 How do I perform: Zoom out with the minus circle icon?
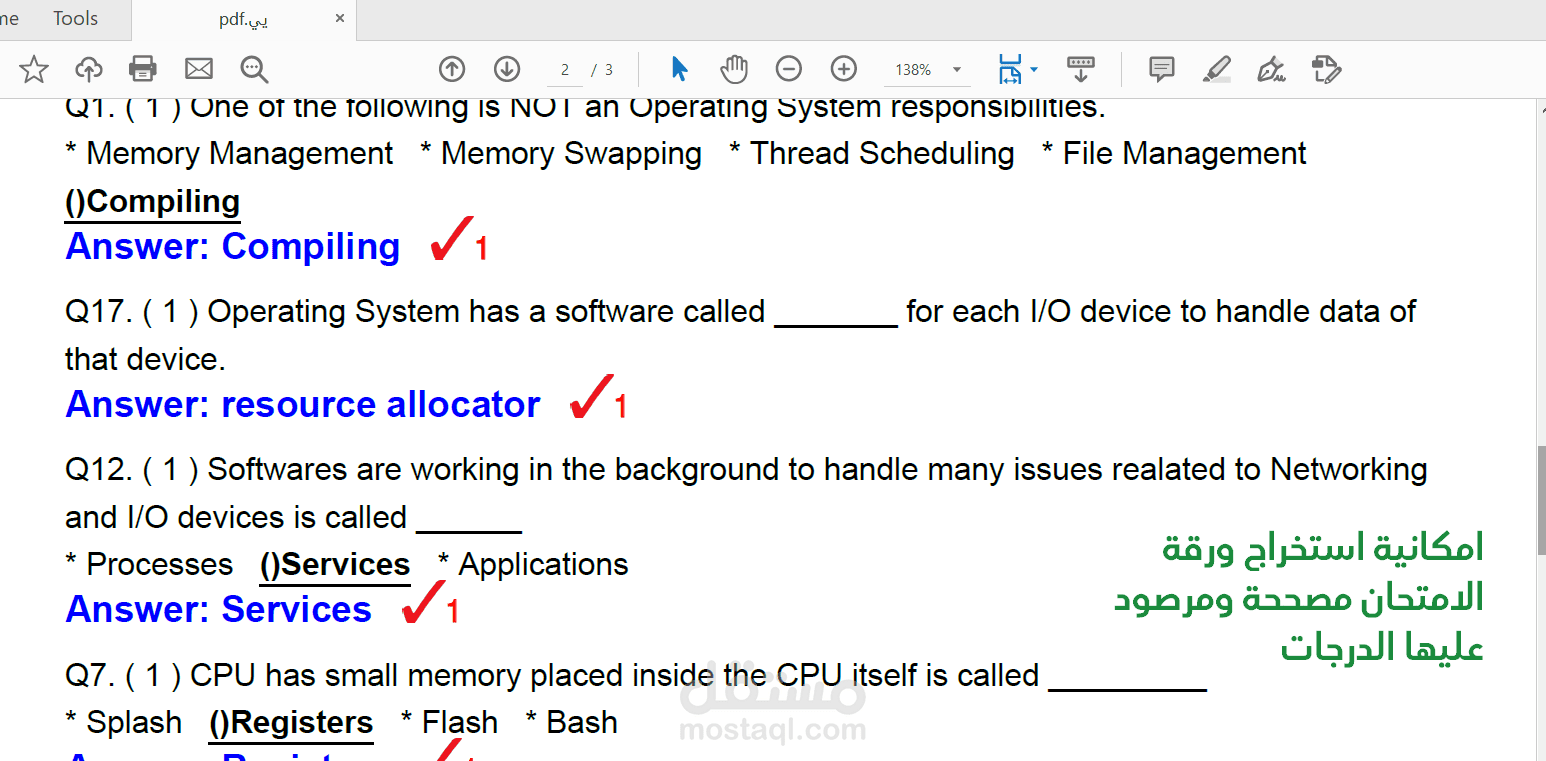pos(789,69)
